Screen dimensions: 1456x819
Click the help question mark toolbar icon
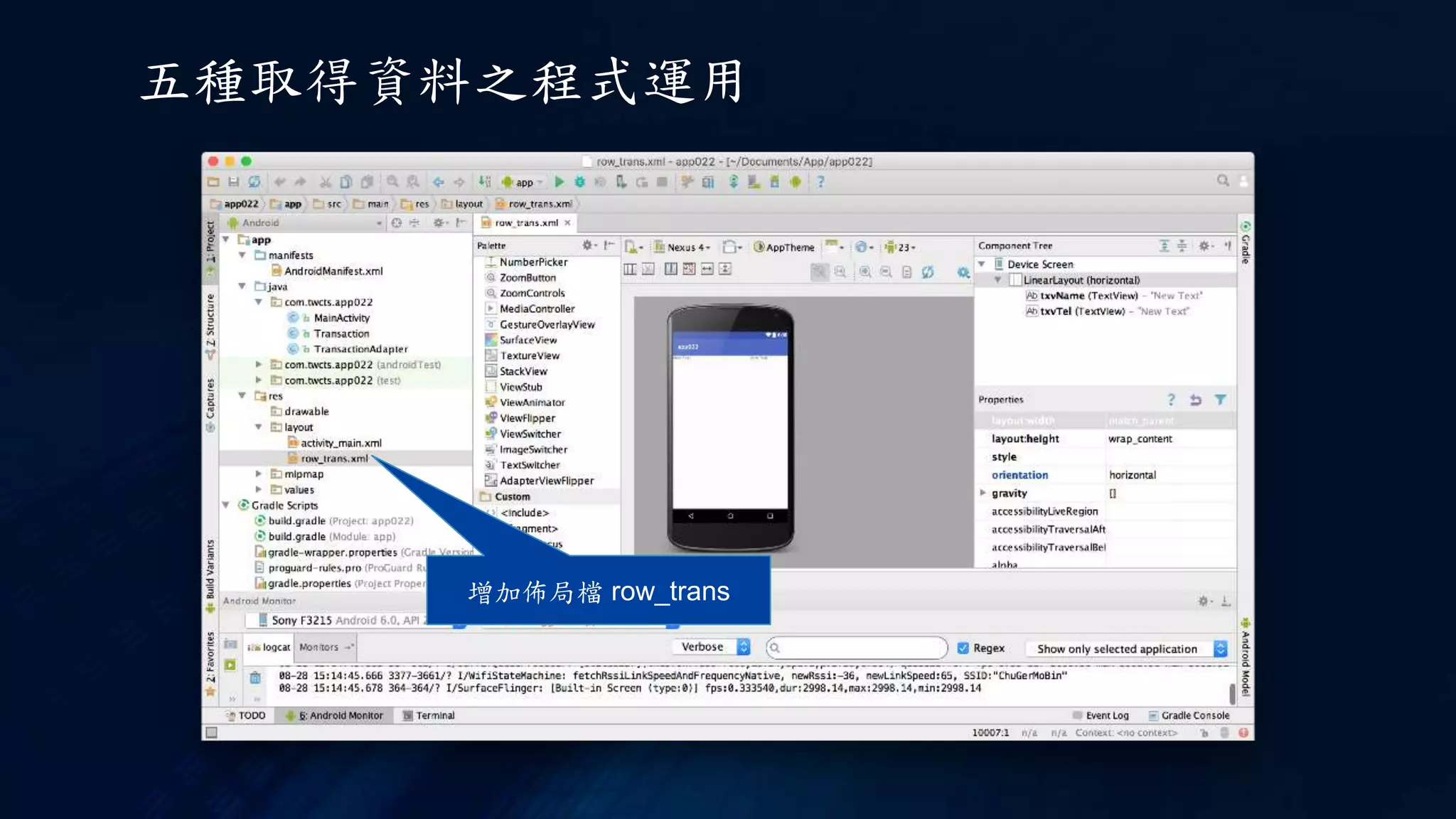(x=820, y=182)
